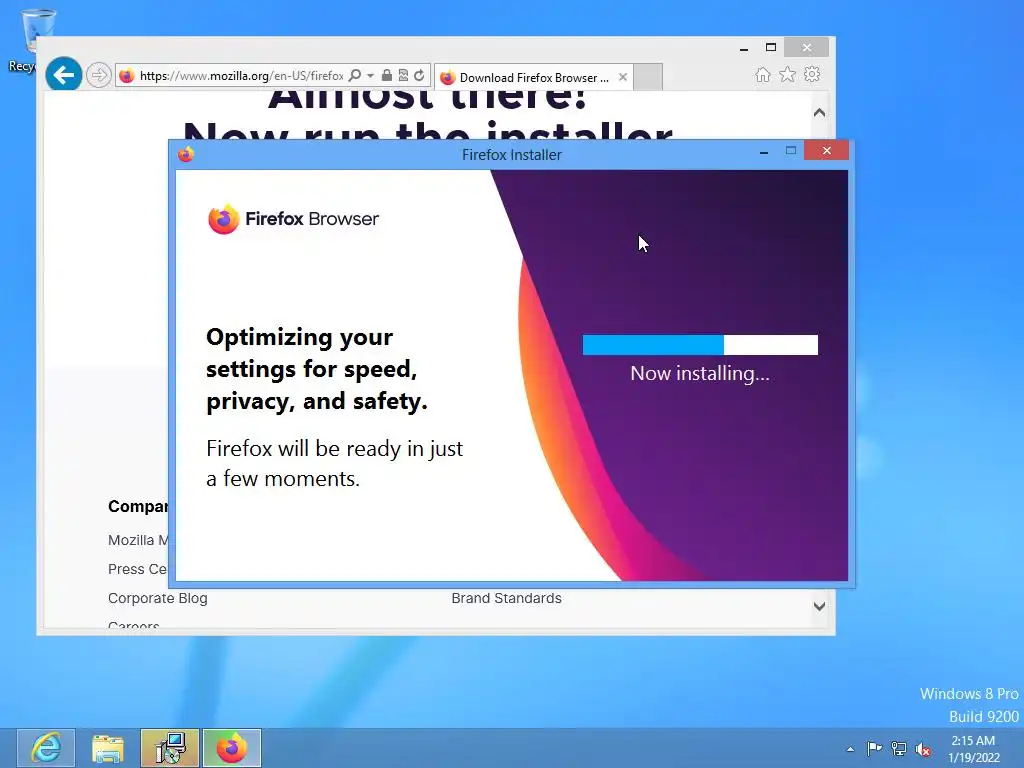
Task: Show hidden system tray icons
Action: click(x=850, y=749)
